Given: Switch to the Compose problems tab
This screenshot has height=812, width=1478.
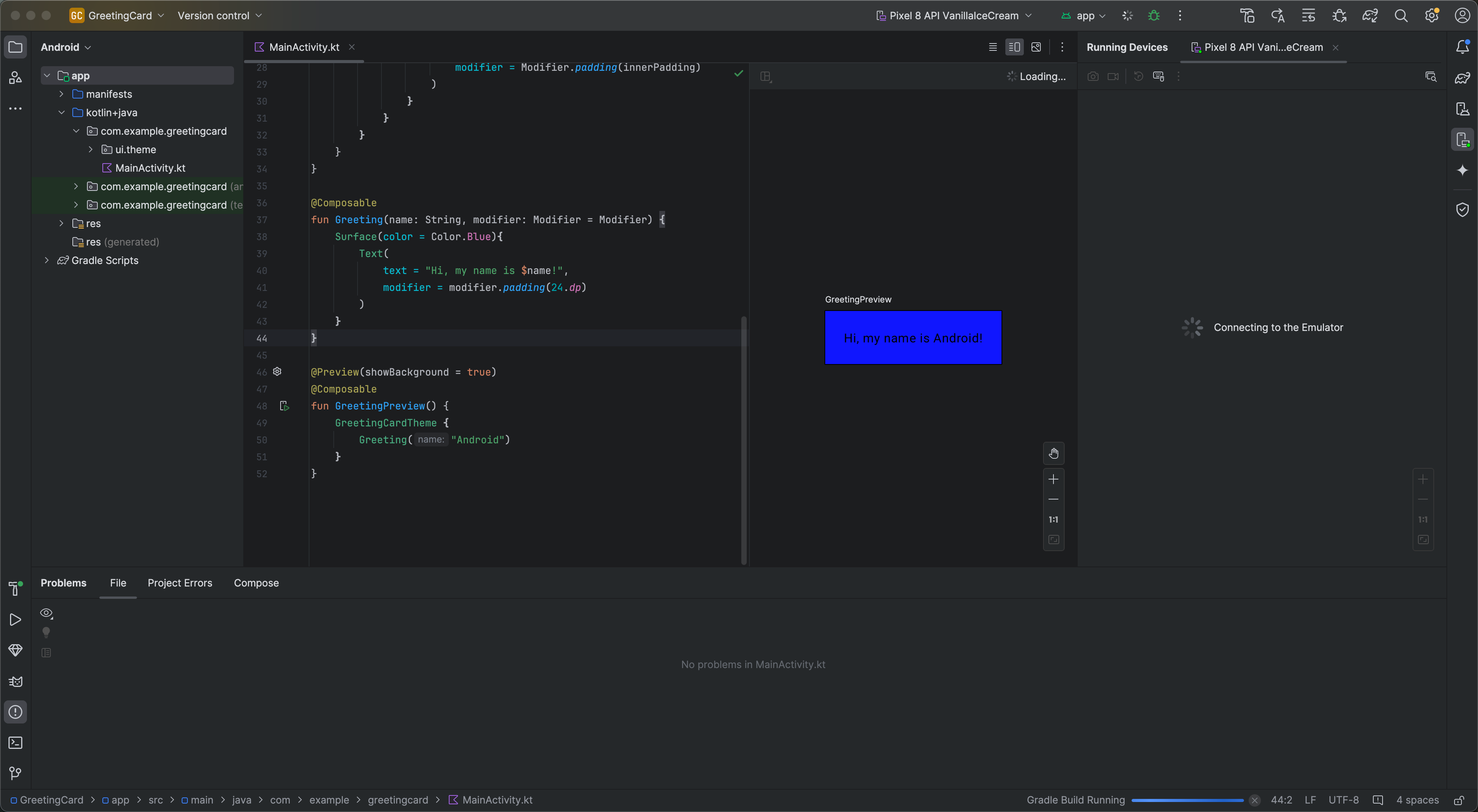Looking at the screenshot, I should pyautogui.click(x=256, y=583).
